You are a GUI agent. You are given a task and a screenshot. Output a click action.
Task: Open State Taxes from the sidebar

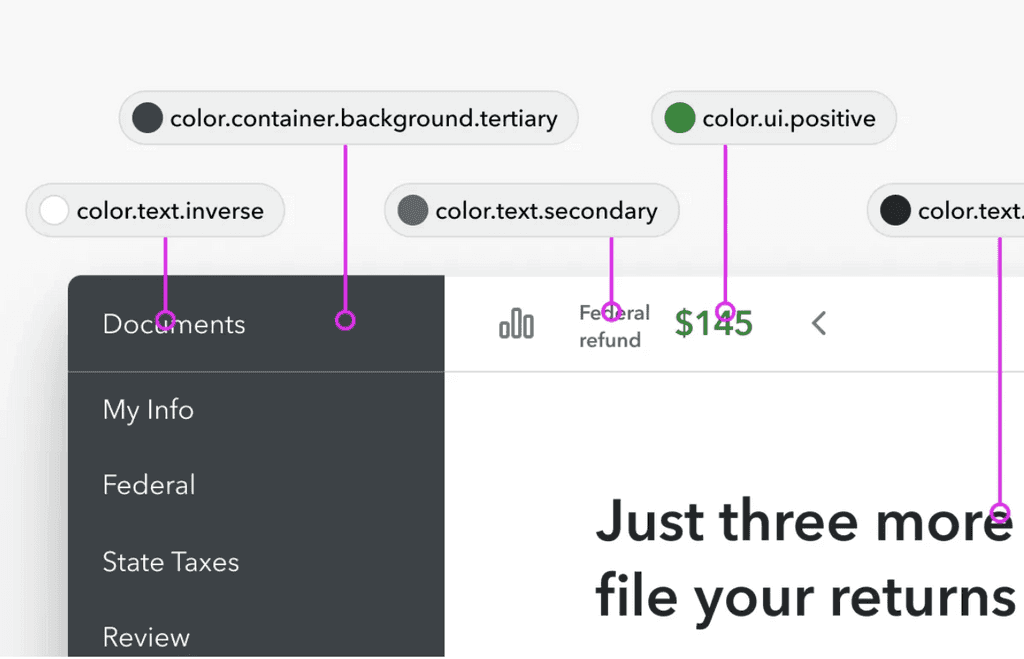pos(170,562)
